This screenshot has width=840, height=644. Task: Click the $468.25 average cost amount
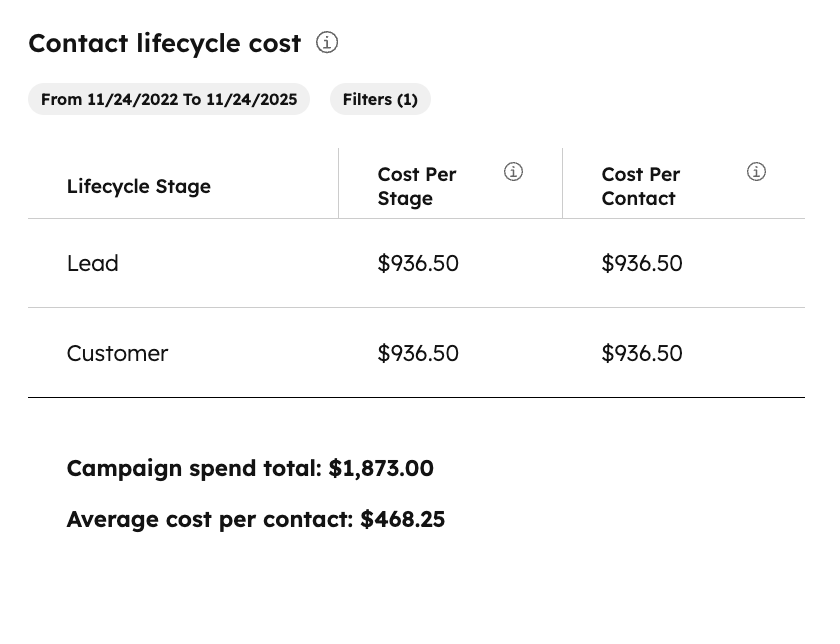[403, 519]
